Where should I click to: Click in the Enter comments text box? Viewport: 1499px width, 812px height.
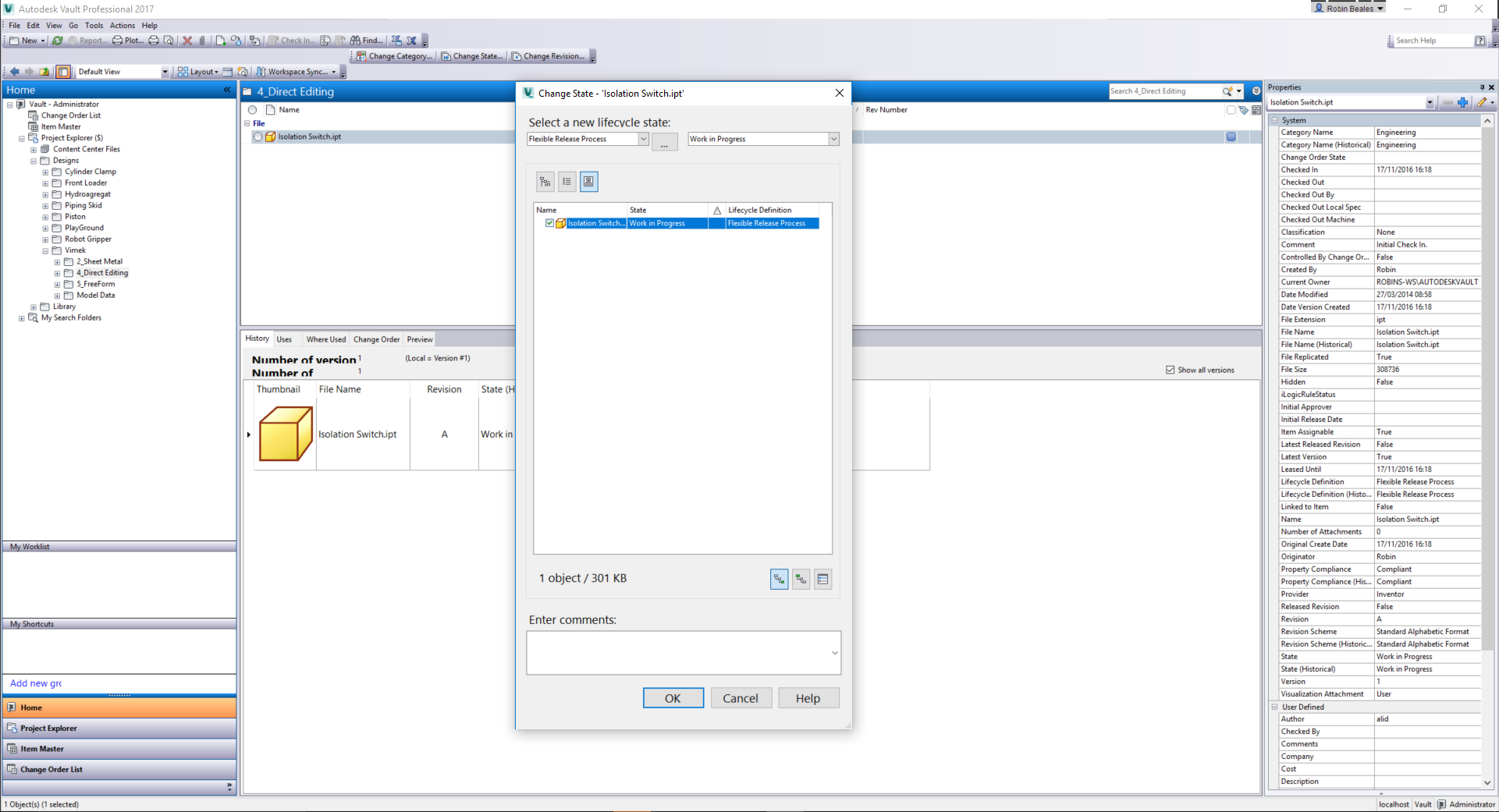pyautogui.click(x=677, y=652)
